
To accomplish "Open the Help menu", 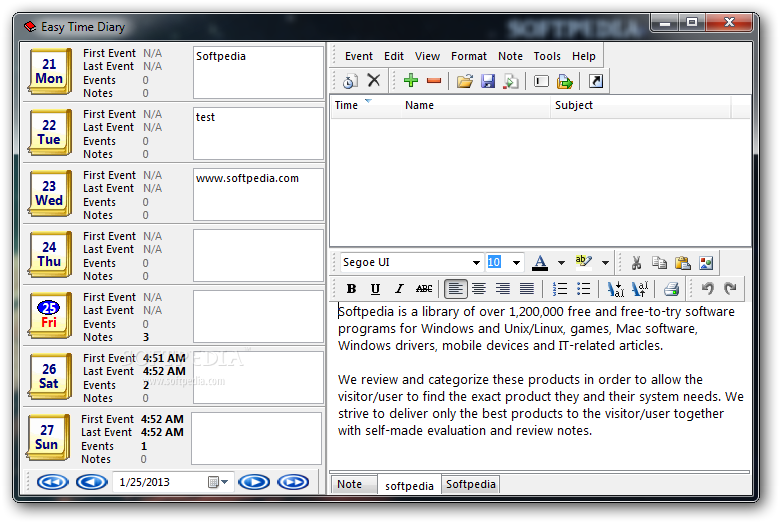I will (x=584, y=56).
